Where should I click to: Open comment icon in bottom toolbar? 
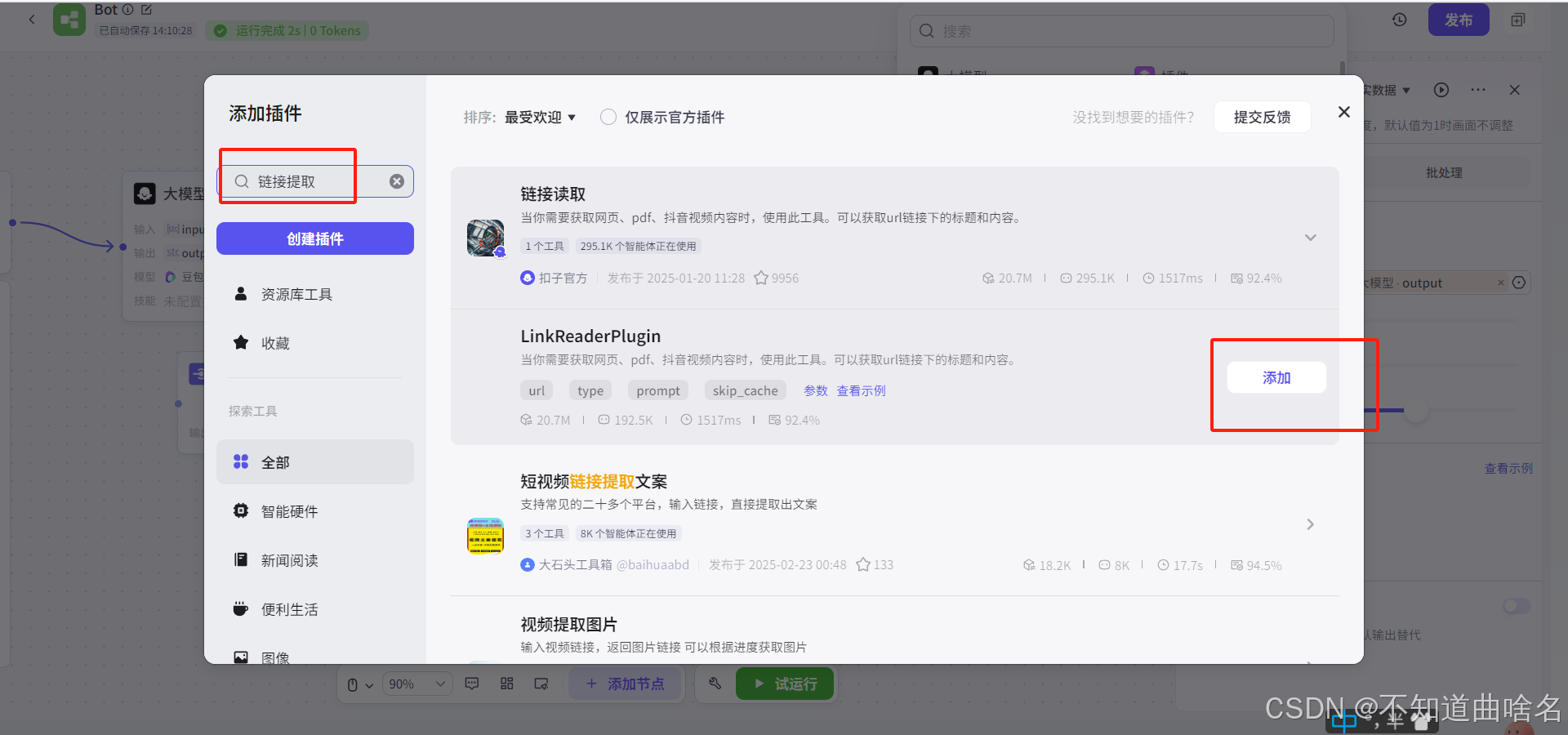pos(472,684)
